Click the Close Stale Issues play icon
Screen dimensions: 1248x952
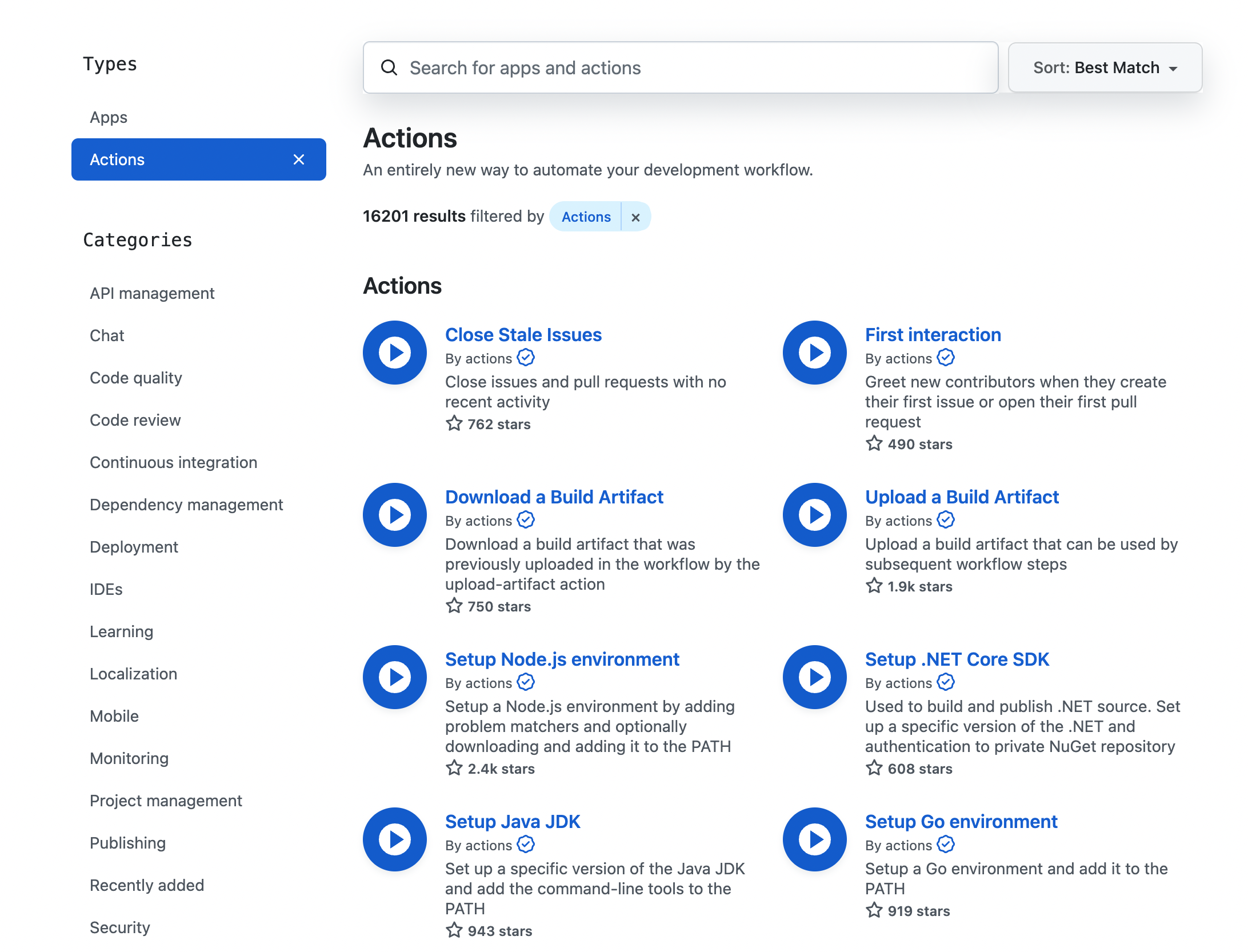(394, 353)
